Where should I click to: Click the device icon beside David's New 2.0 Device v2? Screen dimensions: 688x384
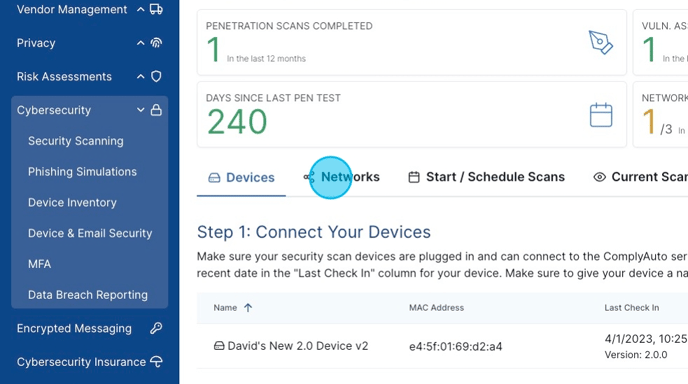tap(219, 346)
